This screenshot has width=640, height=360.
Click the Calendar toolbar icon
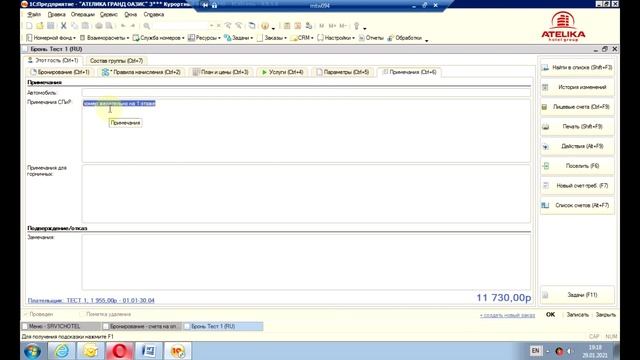tap(298, 26)
